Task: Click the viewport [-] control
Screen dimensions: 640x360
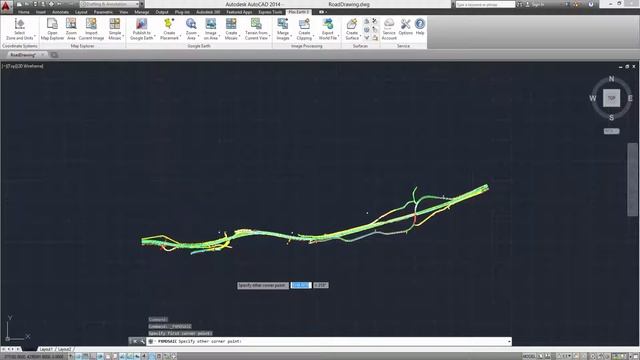Action: [4, 66]
